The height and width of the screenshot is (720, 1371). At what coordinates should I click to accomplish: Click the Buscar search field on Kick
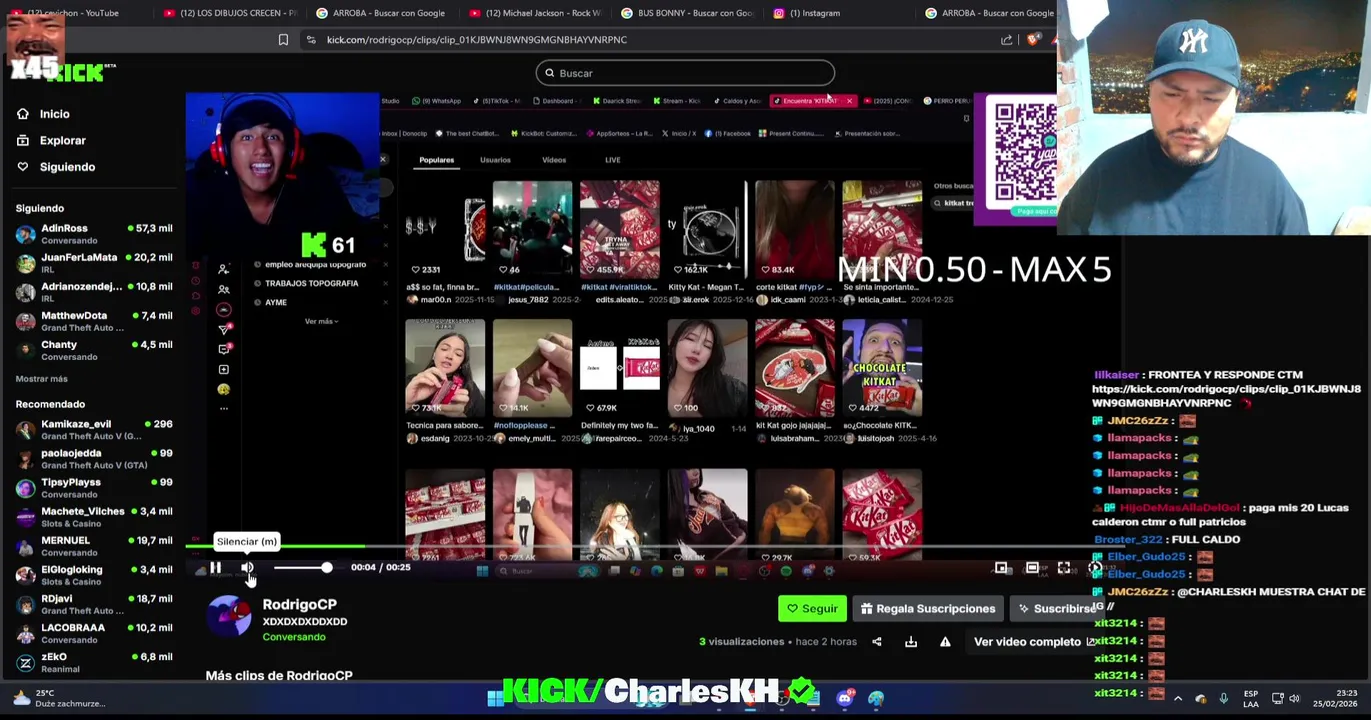[x=685, y=73]
